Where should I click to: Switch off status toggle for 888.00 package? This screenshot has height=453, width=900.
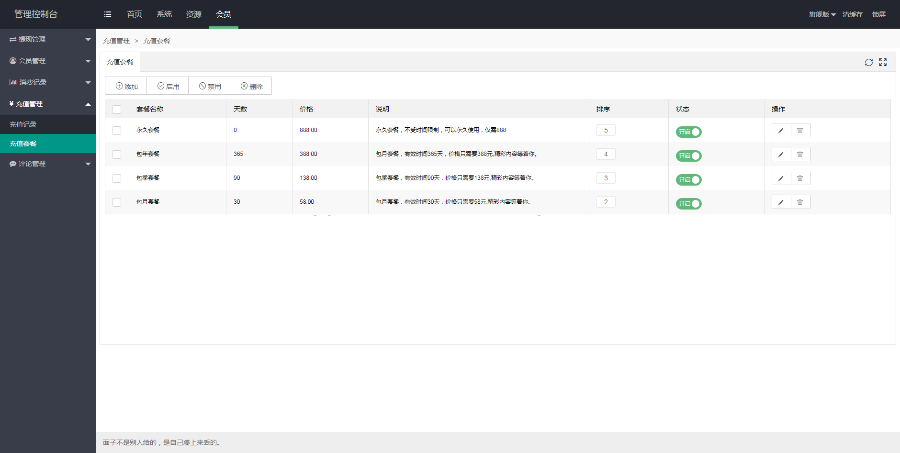click(x=689, y=131)
